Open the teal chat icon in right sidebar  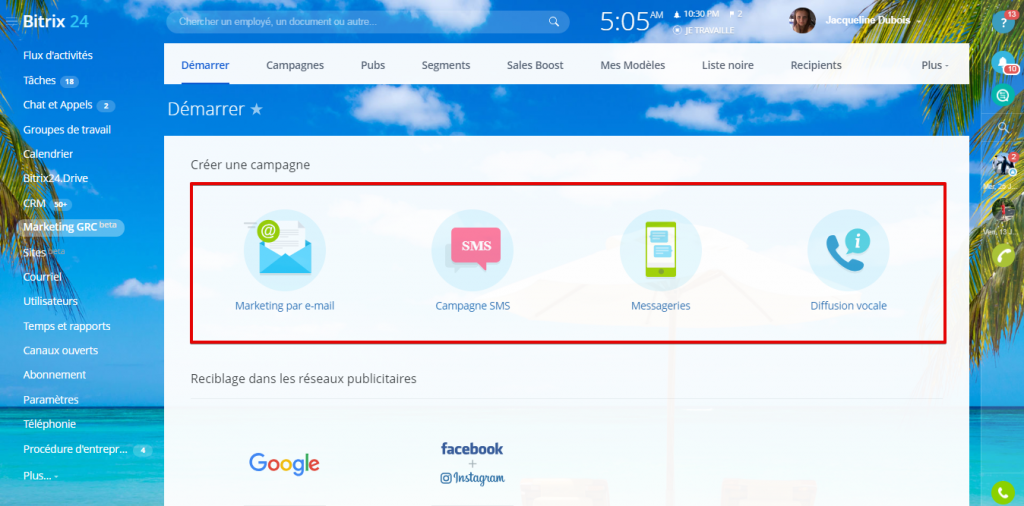click(x=1002, y=95)
